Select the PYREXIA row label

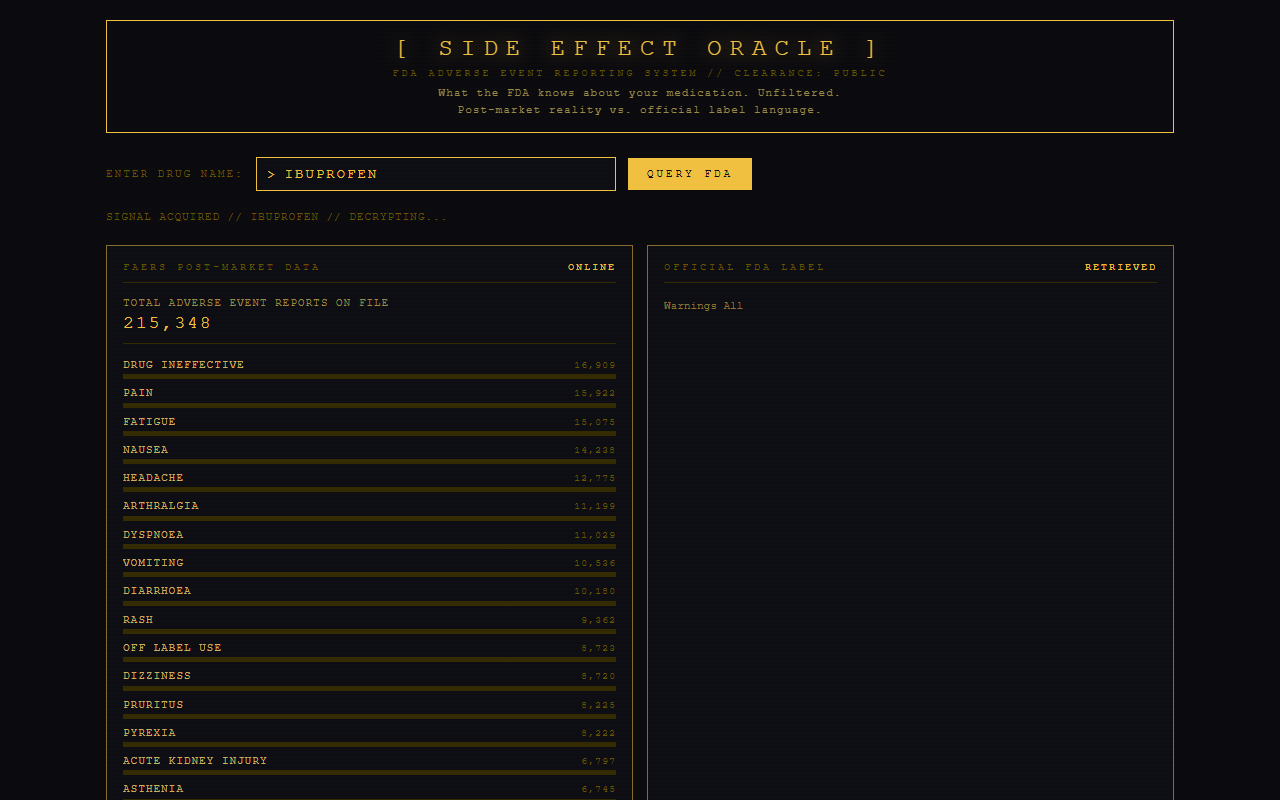click(x=149, y=733)
